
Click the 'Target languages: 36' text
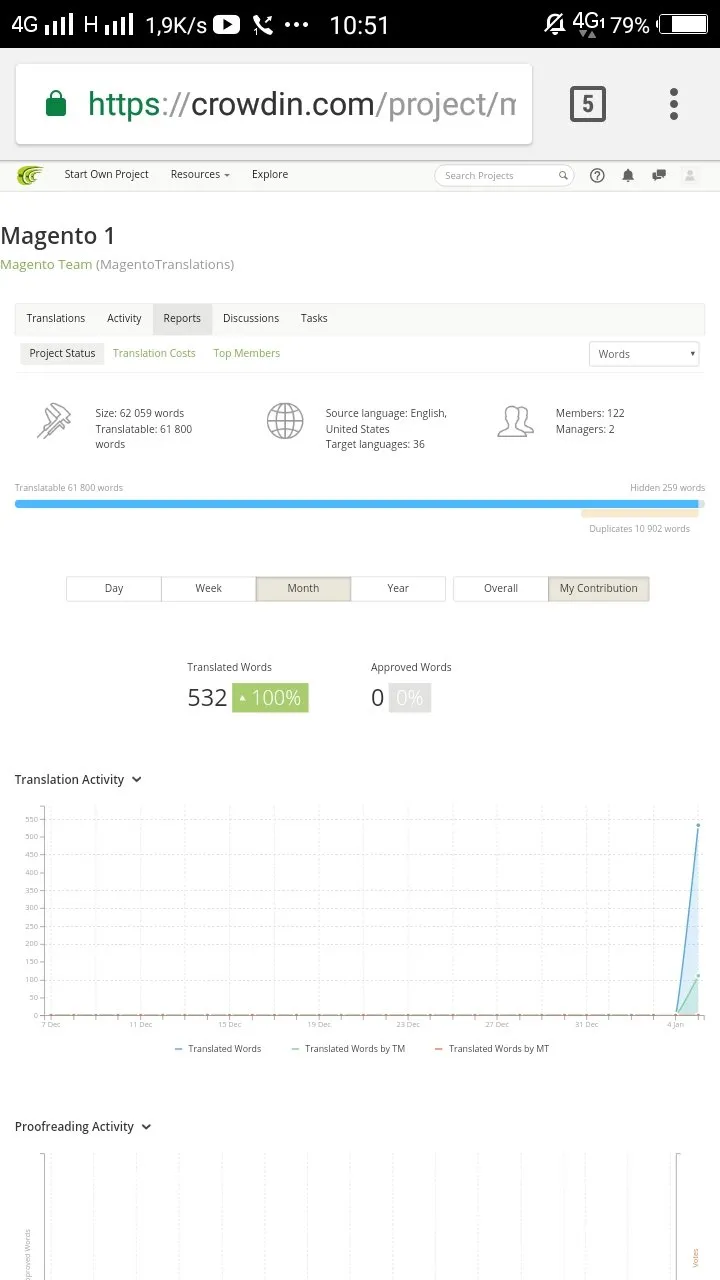point(375,444)
